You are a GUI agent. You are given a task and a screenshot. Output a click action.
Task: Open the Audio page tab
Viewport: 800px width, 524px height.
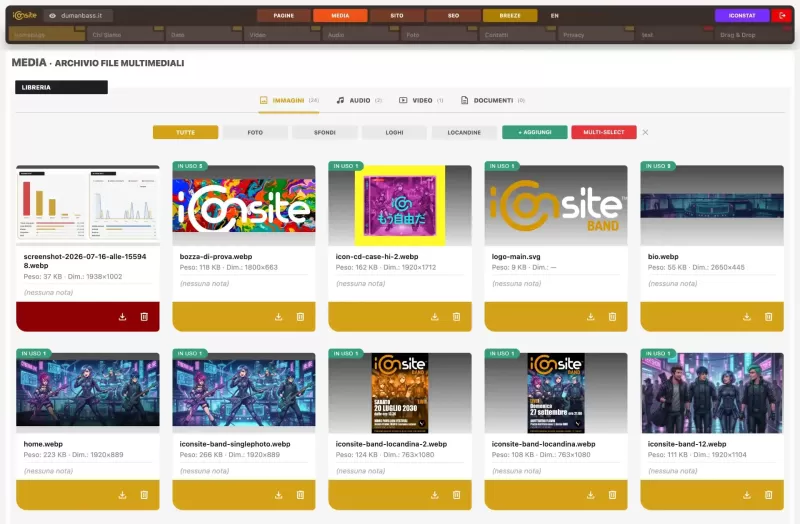click(360, 34)
